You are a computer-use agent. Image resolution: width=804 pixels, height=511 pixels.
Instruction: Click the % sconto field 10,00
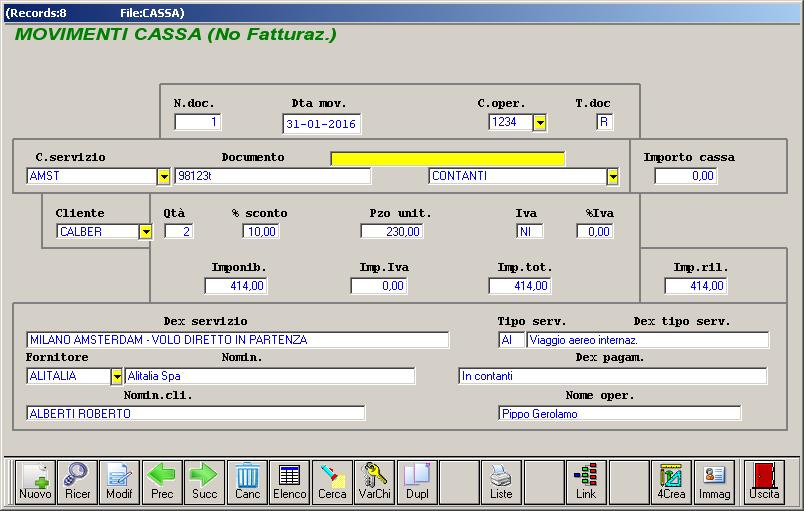260,232
